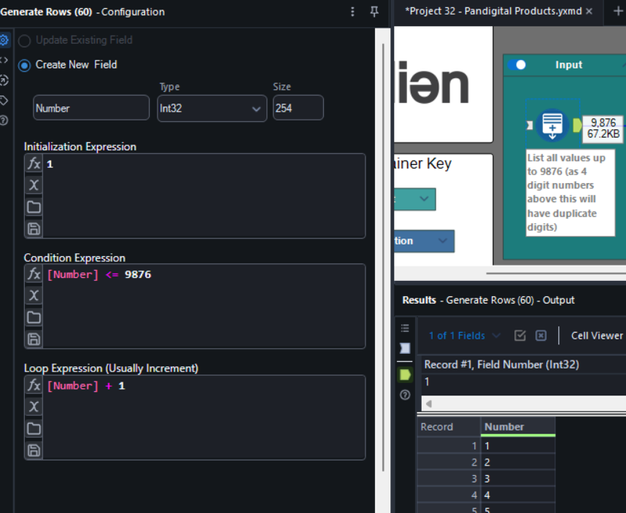Open the Navigation sidebar icon

pyautogui.click(x=4, y=80)
